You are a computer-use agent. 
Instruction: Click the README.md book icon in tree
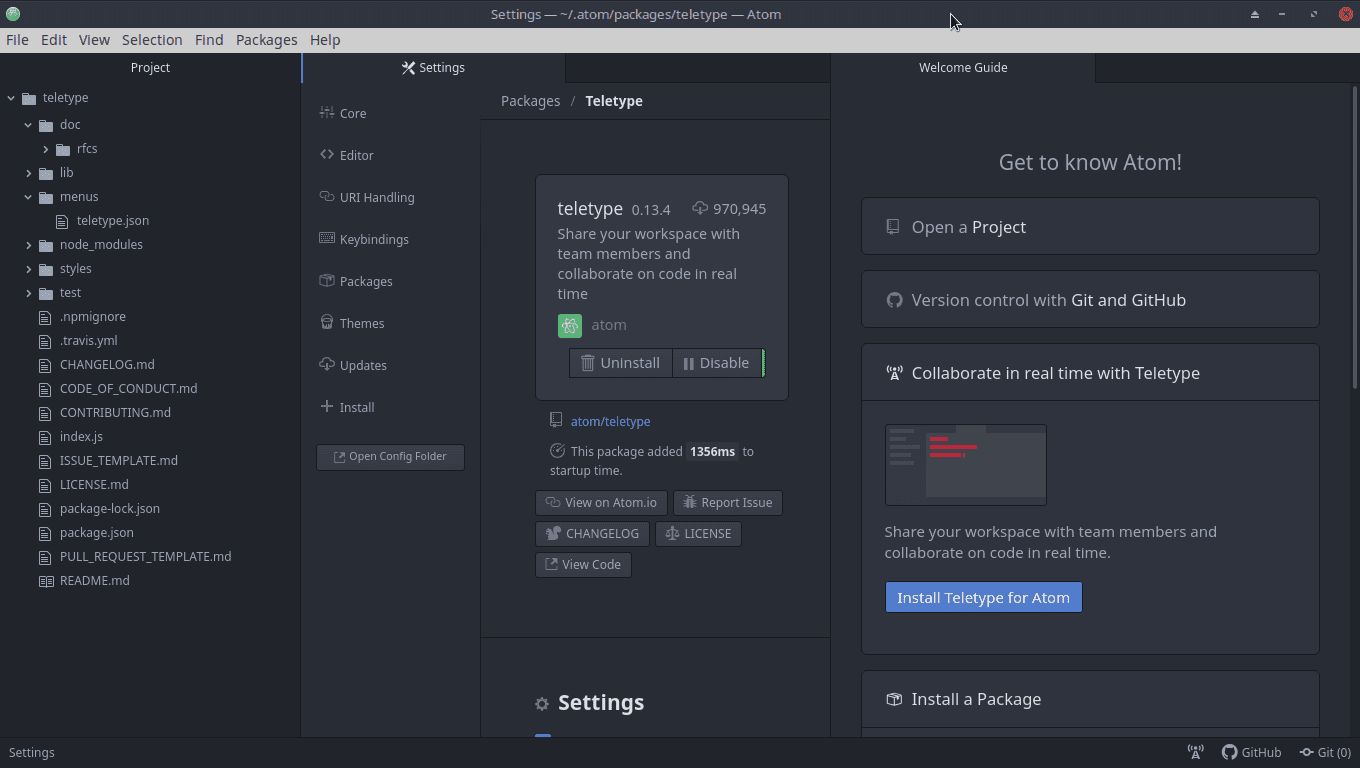46,581
